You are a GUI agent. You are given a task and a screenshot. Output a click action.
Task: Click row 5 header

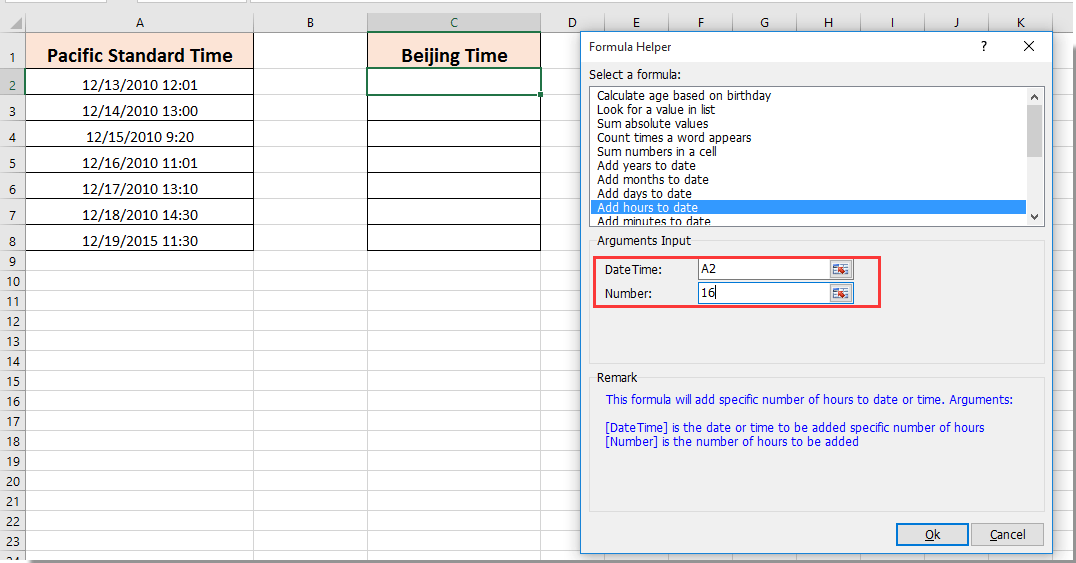pos(13,163)
